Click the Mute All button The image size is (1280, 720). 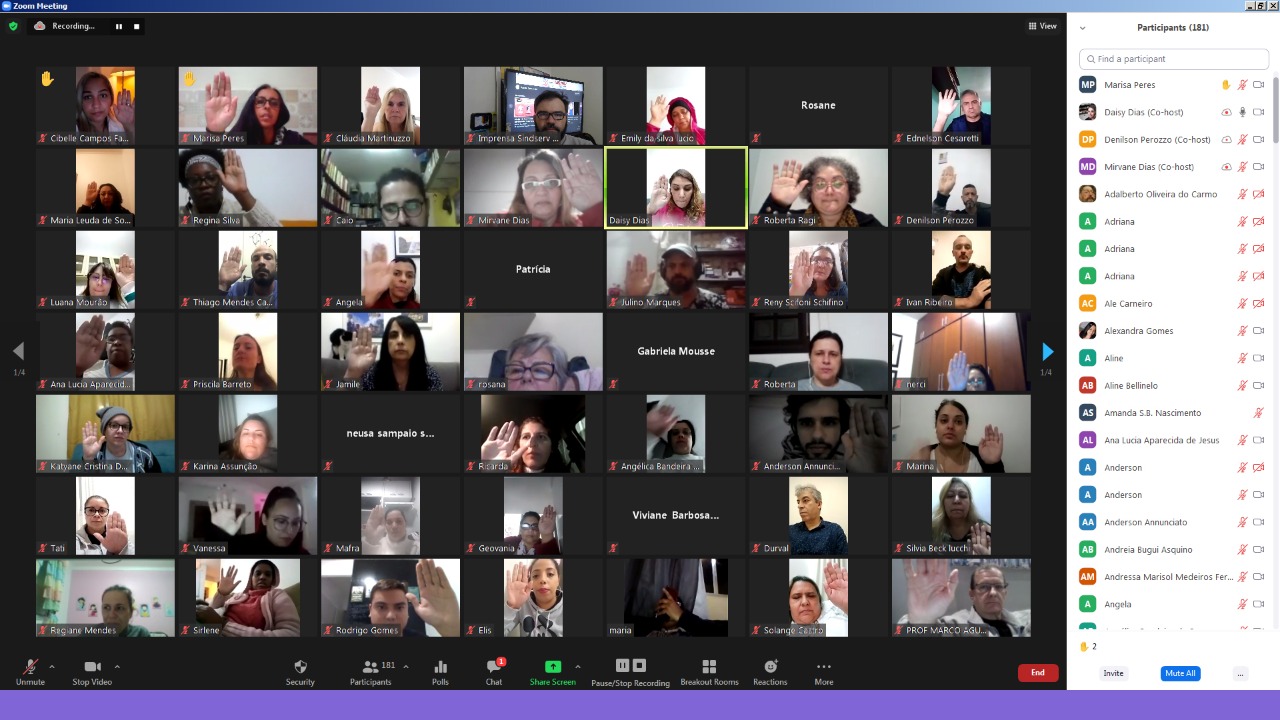[1180, 673]
